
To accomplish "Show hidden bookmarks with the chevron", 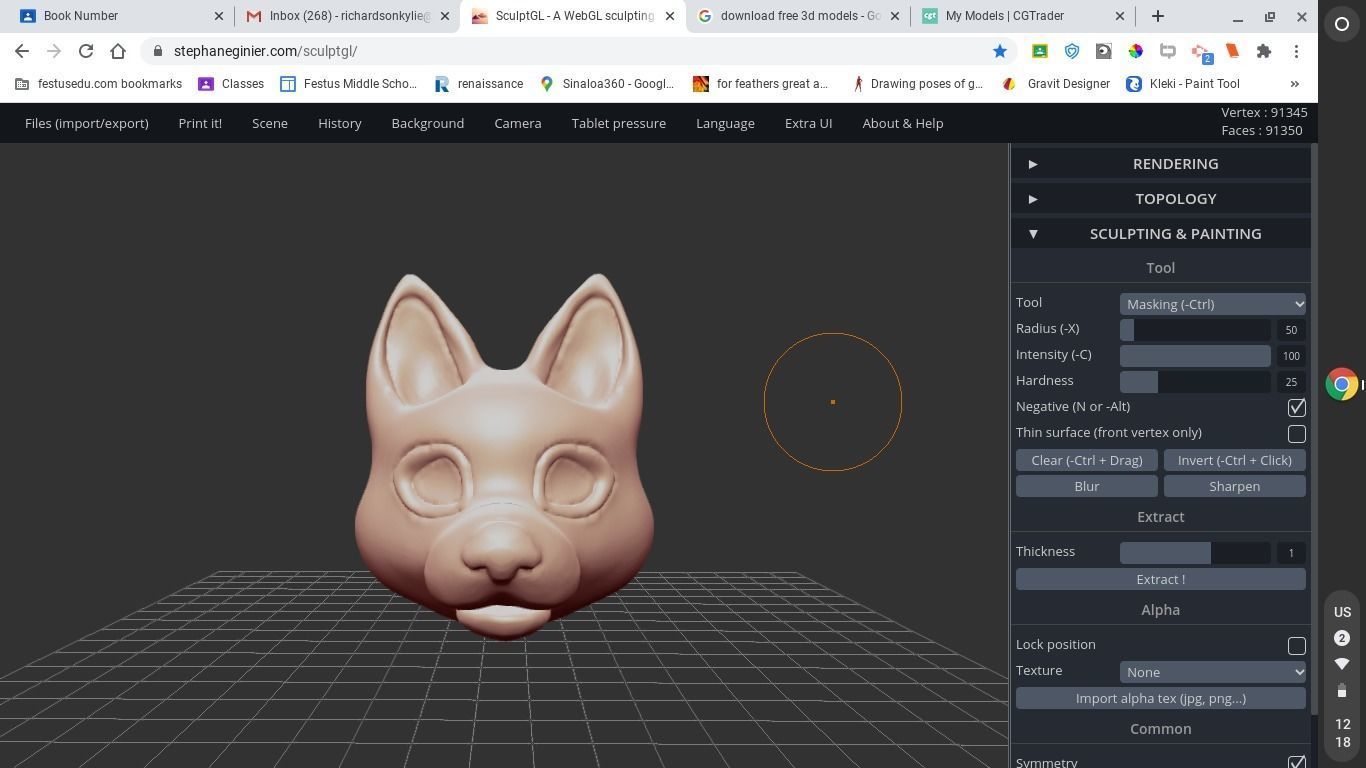I will pyautogui.click(x=1295, y=84).
